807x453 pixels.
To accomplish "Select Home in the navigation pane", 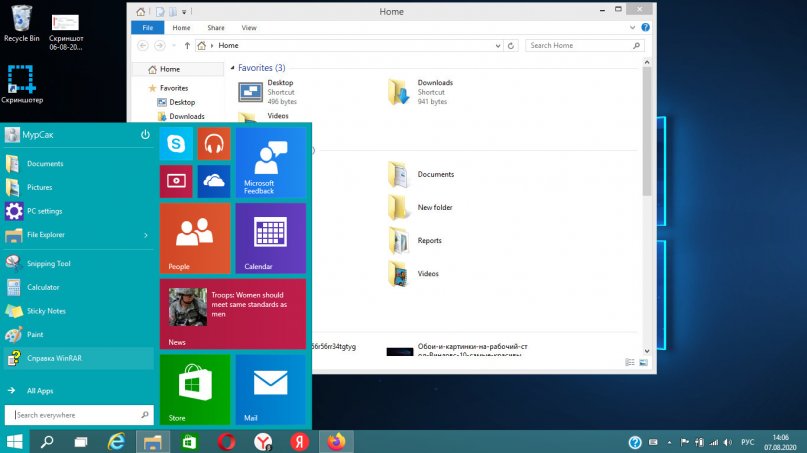I will 169,69.
